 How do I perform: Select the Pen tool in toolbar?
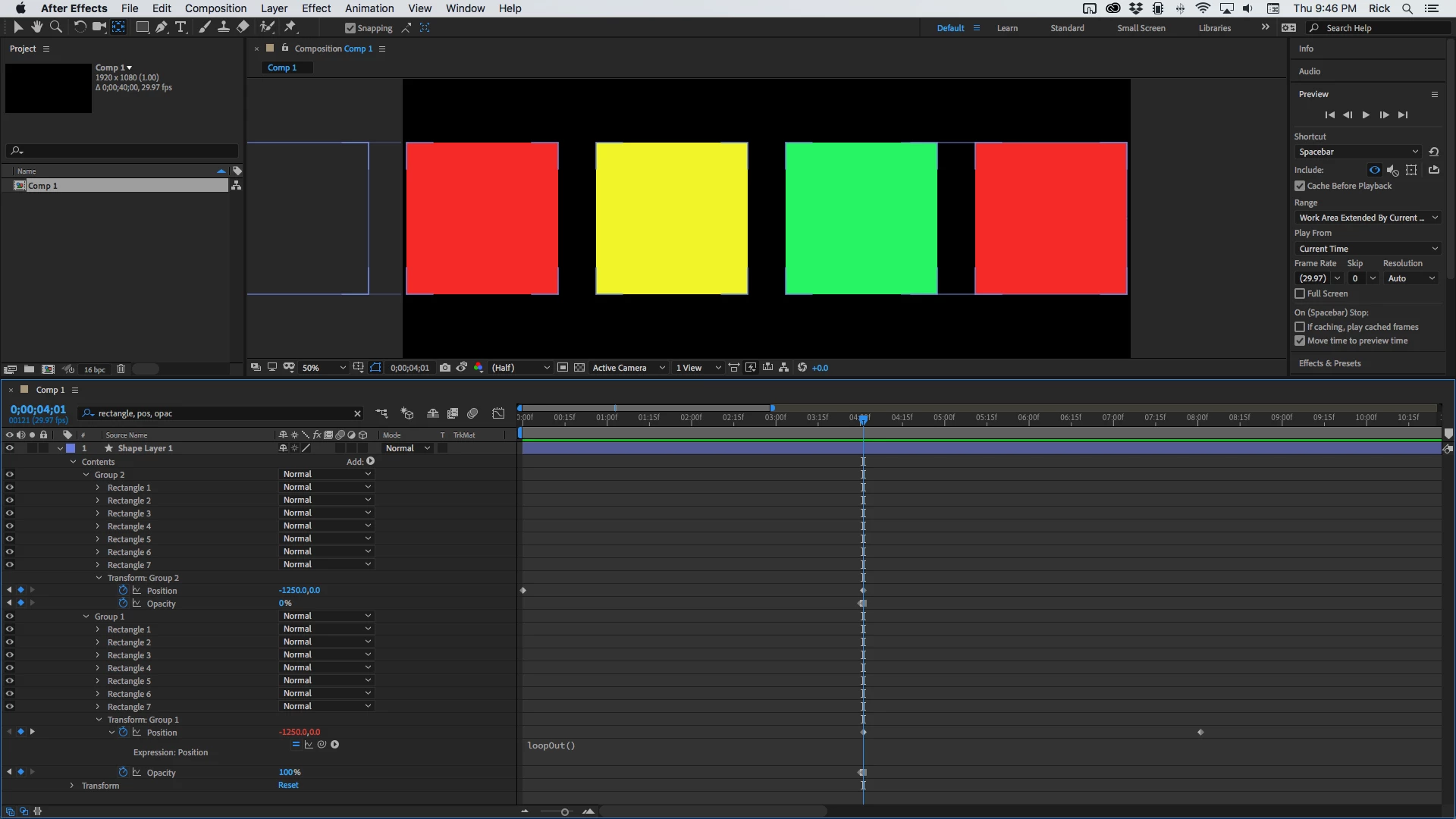161,27
